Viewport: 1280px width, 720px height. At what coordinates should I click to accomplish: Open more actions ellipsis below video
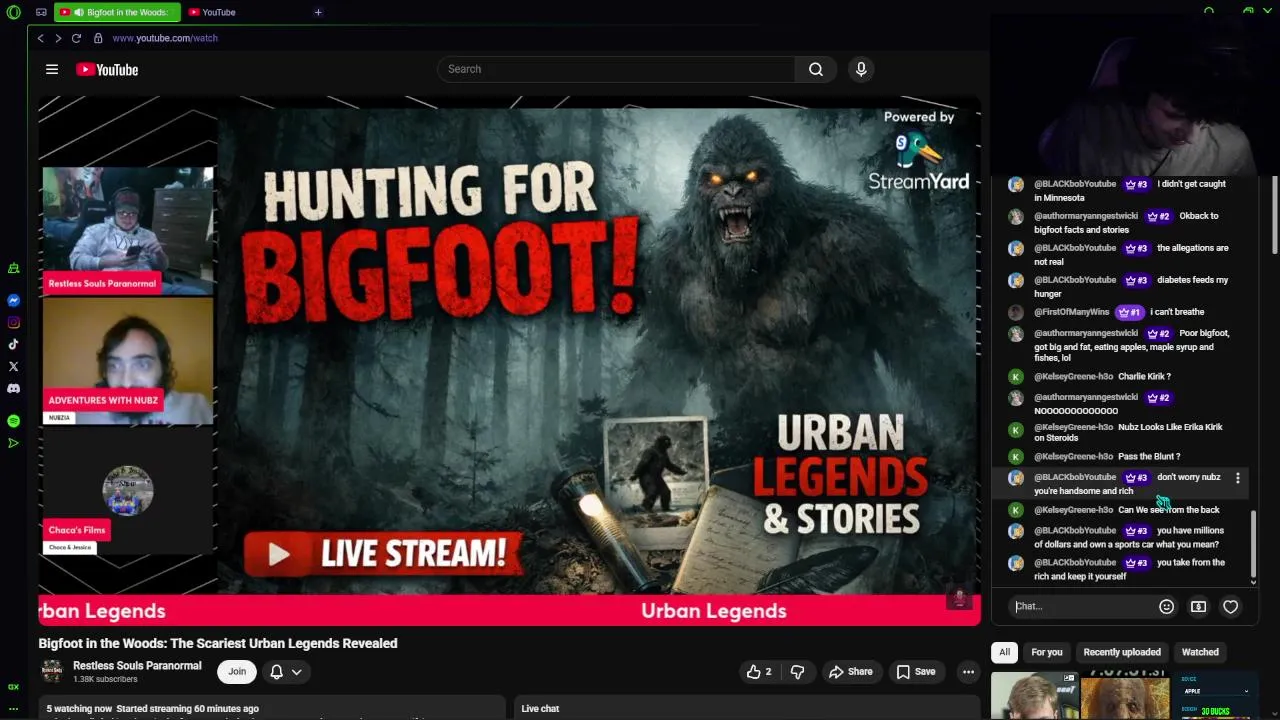click(x=968, y=672)
